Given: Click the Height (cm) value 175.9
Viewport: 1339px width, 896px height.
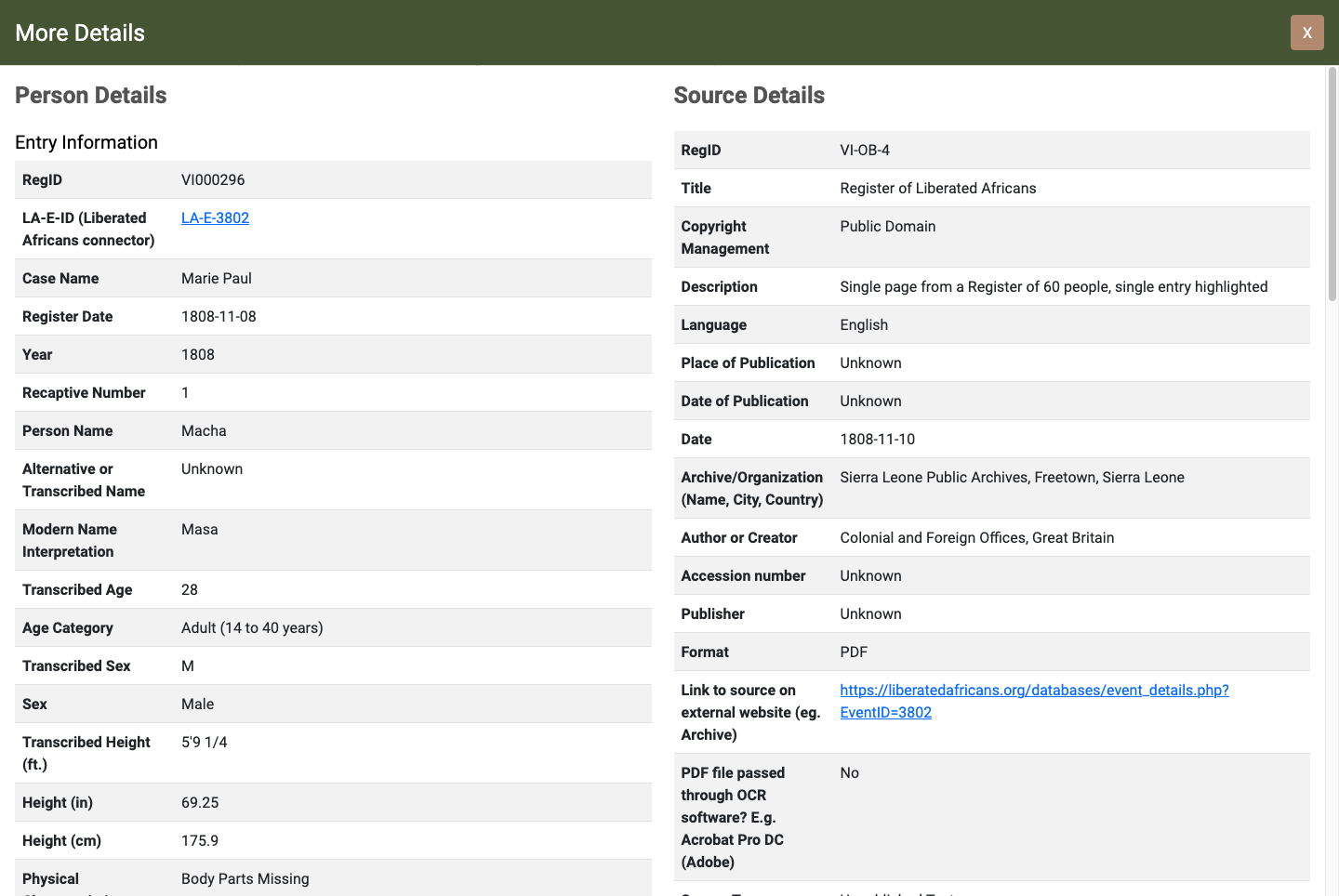Looking at the screenshot, I should coord(200,840).
